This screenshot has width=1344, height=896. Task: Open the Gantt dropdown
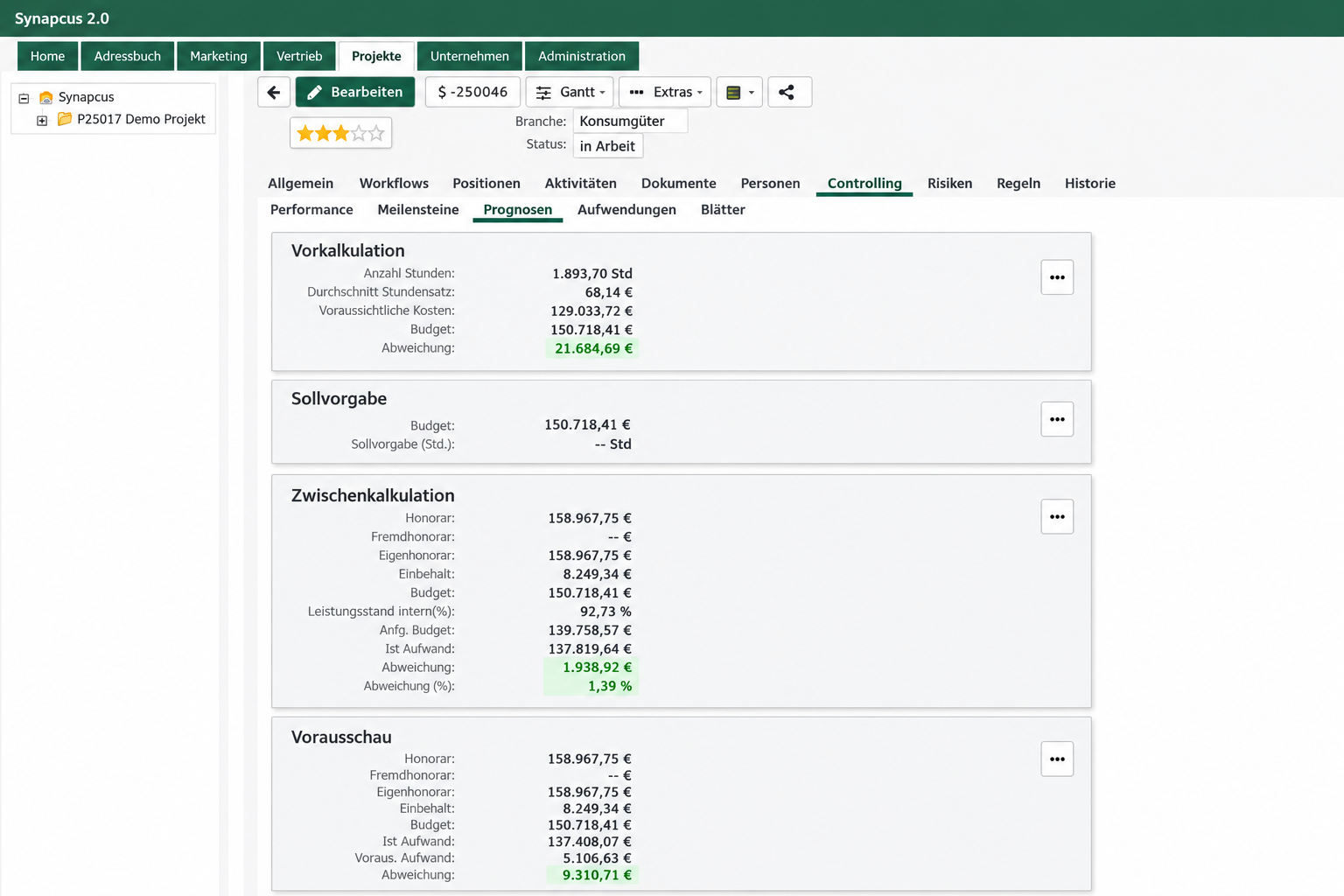[570, 92]
